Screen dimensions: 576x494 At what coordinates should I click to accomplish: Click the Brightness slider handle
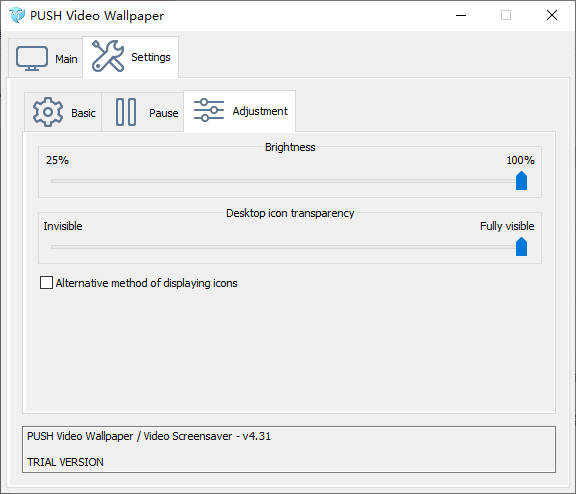521,181
